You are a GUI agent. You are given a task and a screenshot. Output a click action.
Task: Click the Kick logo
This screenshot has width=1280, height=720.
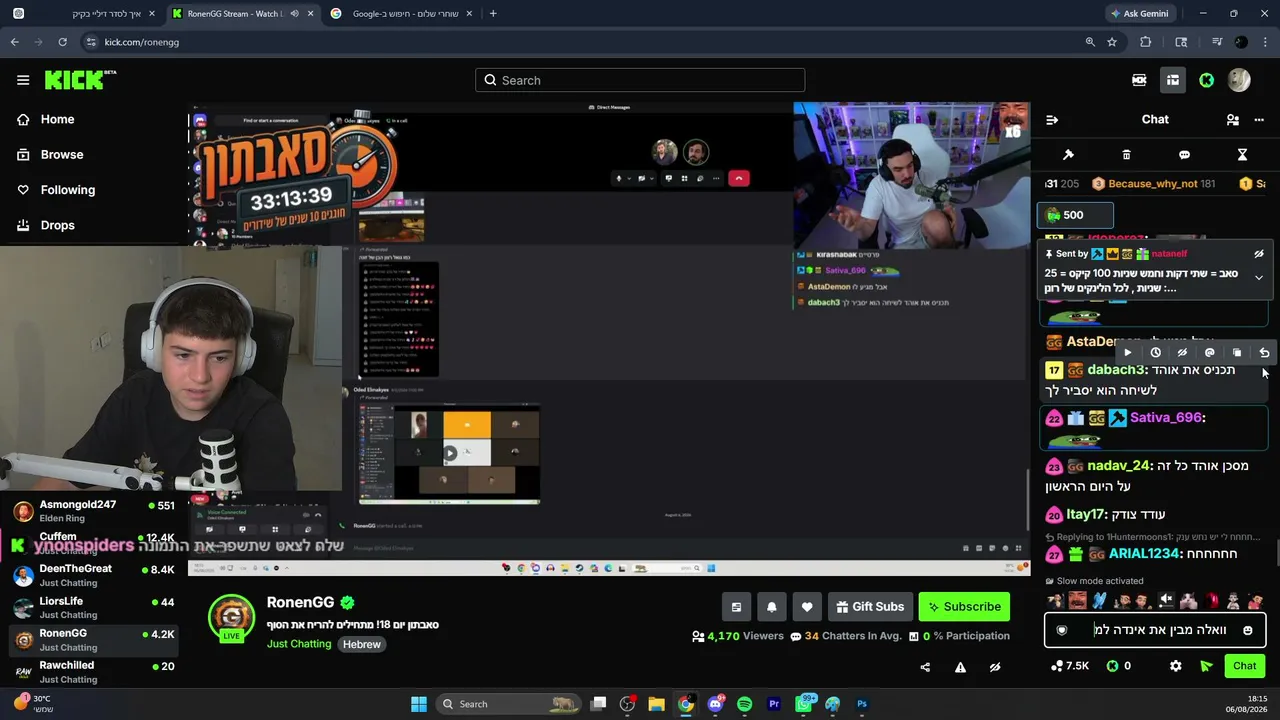(80, 80)
